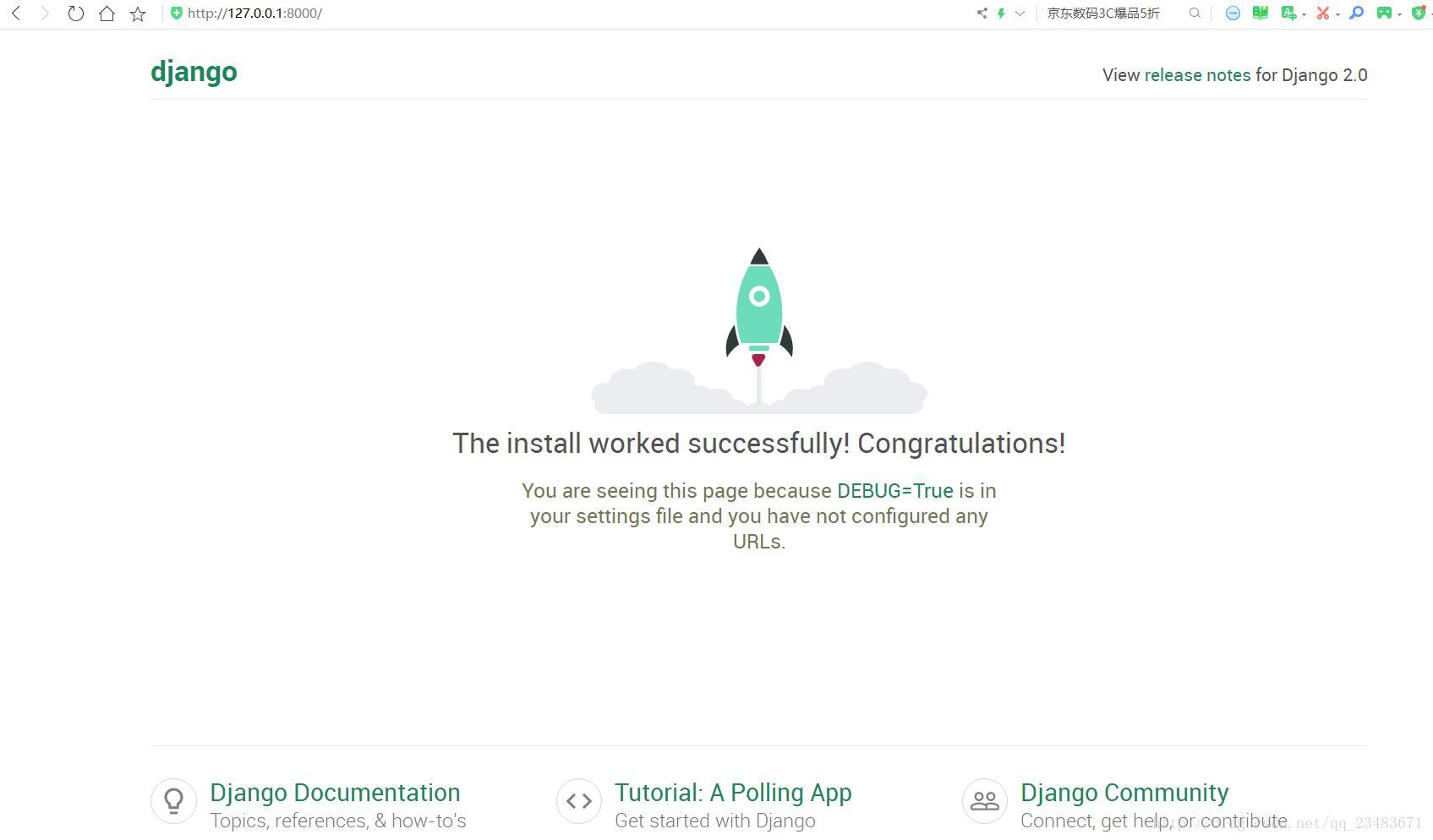Click the red scissors screenshot icon
Viewport: 1433px width, 840px height.
(x=1323, y=13)
